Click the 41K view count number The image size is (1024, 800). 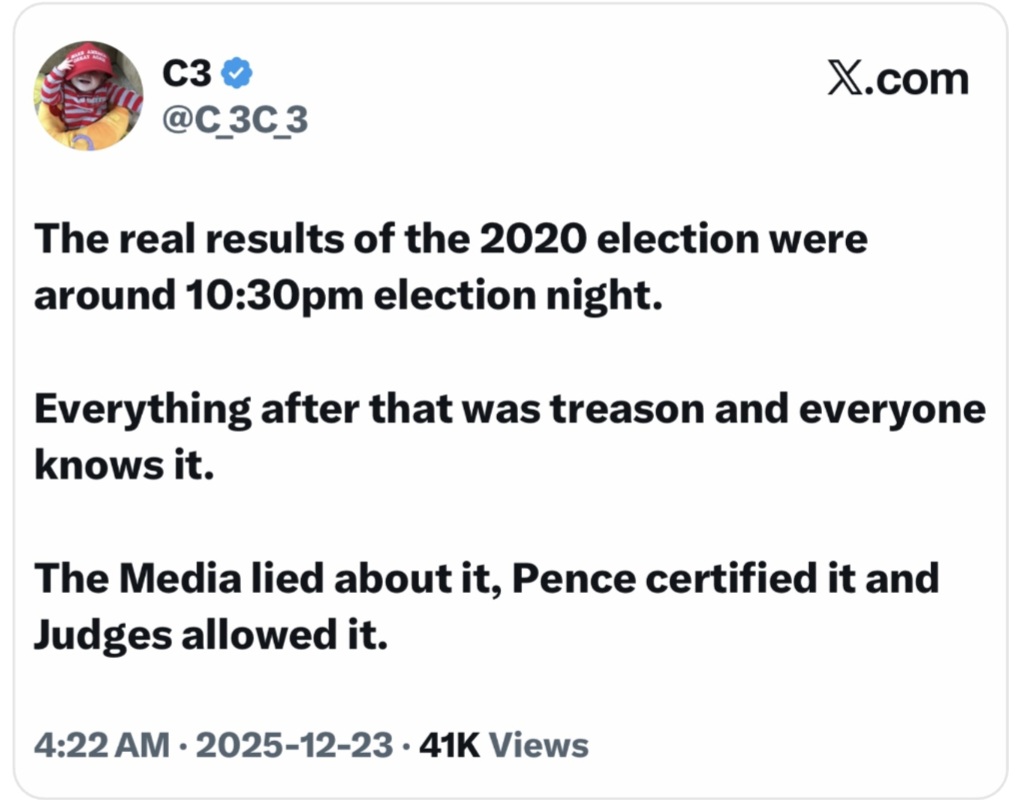tap(449, 744)
